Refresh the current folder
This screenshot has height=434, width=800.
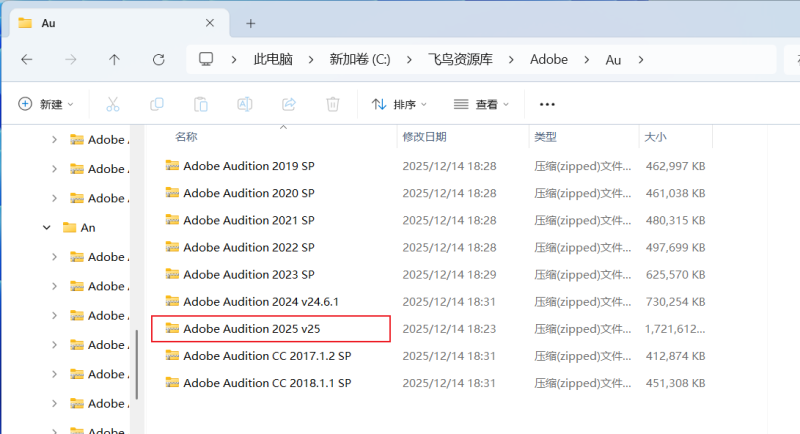point(159,60)
